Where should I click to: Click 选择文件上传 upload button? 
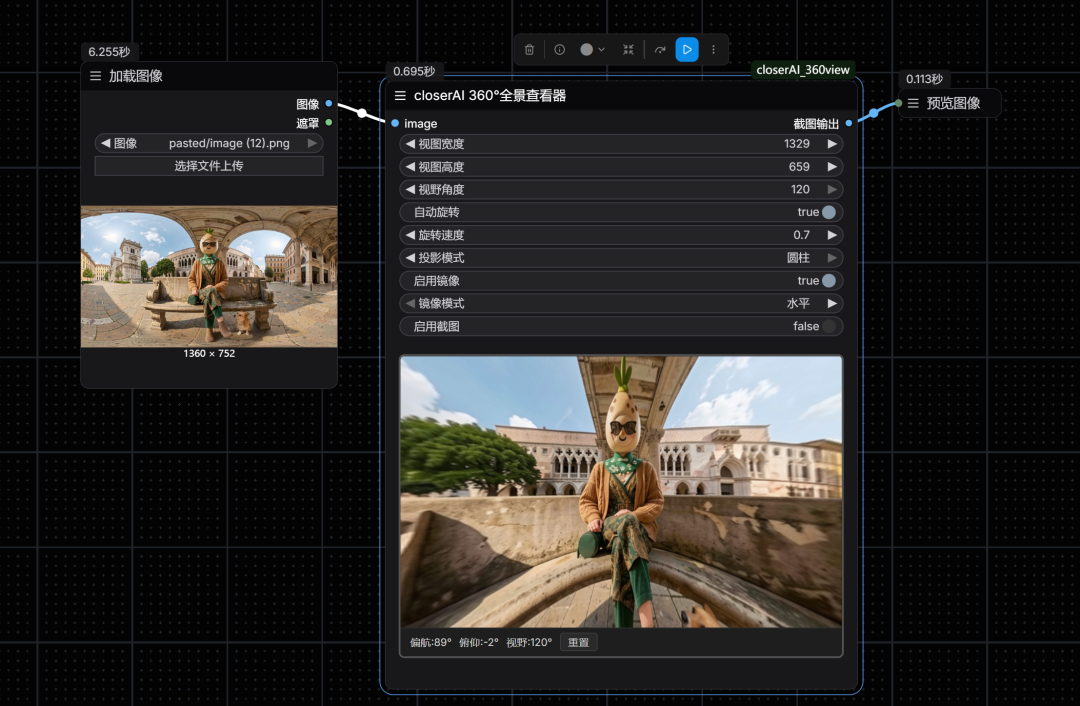click(209, 166)
